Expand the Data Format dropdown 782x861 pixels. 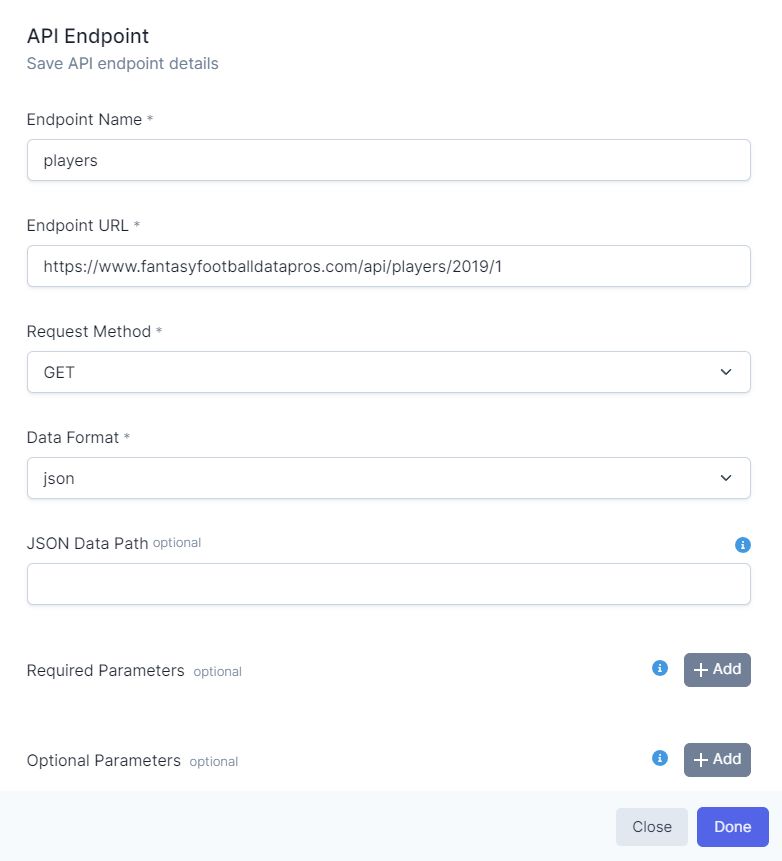(x=388, y=478)
